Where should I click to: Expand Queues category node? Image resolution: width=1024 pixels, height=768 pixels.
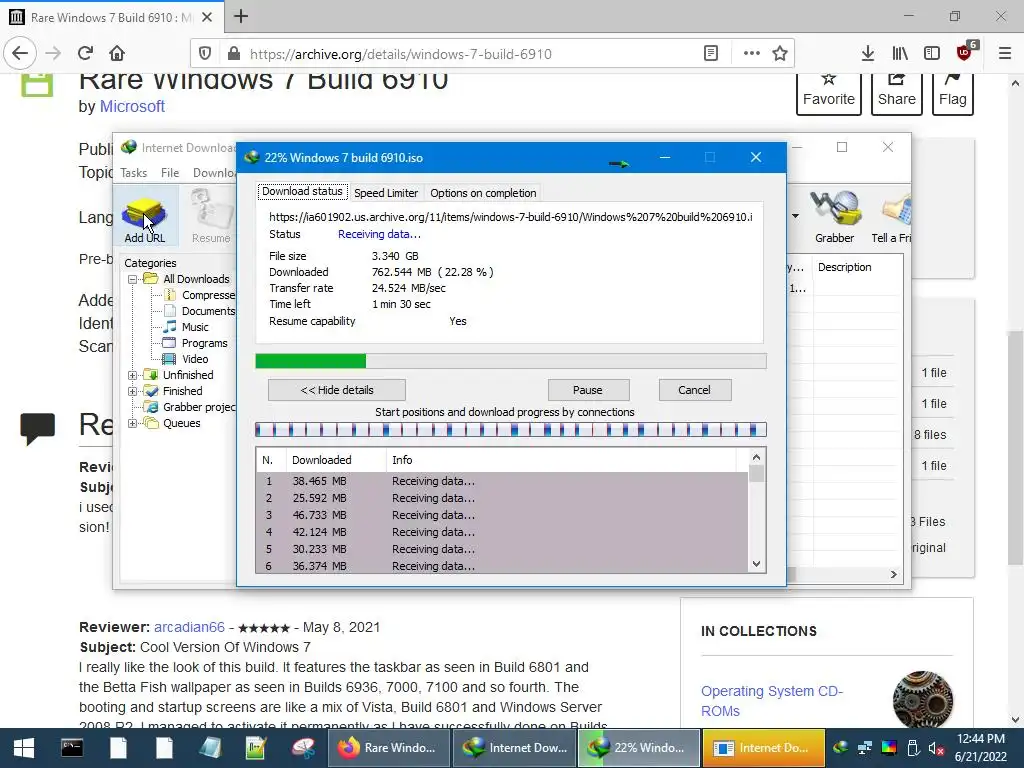[132, 423]
